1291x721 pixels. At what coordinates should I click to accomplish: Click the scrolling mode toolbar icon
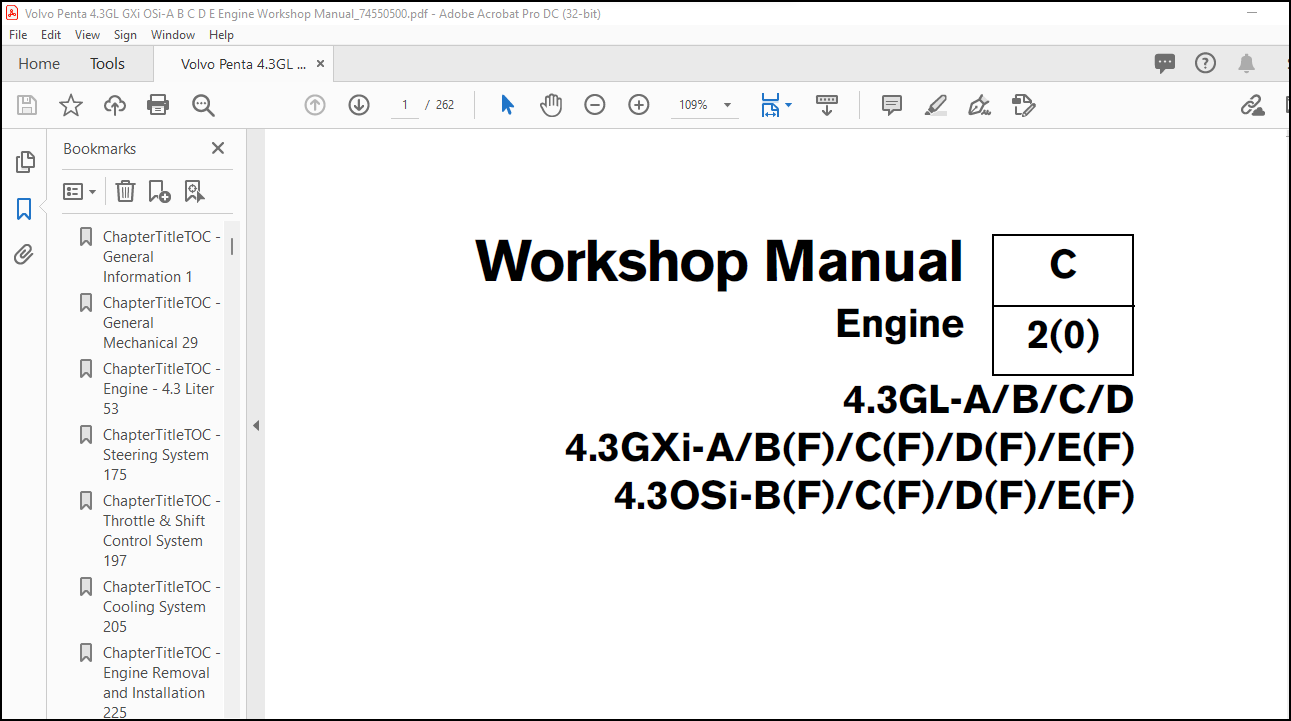coord(827,105)
